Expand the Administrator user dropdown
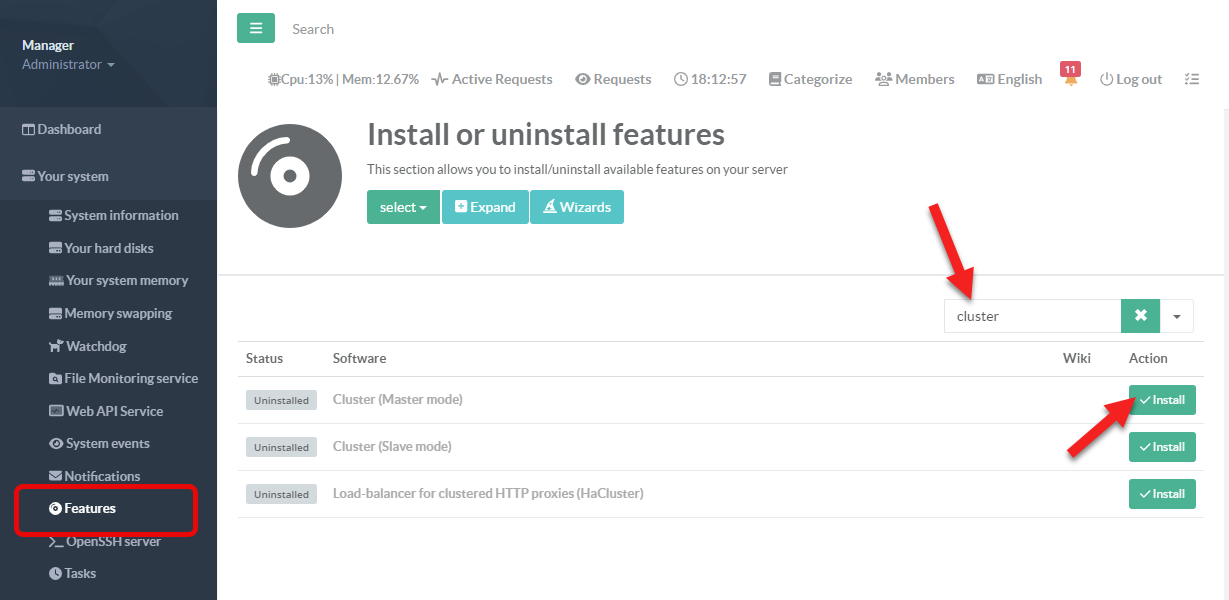 (68, 65)
